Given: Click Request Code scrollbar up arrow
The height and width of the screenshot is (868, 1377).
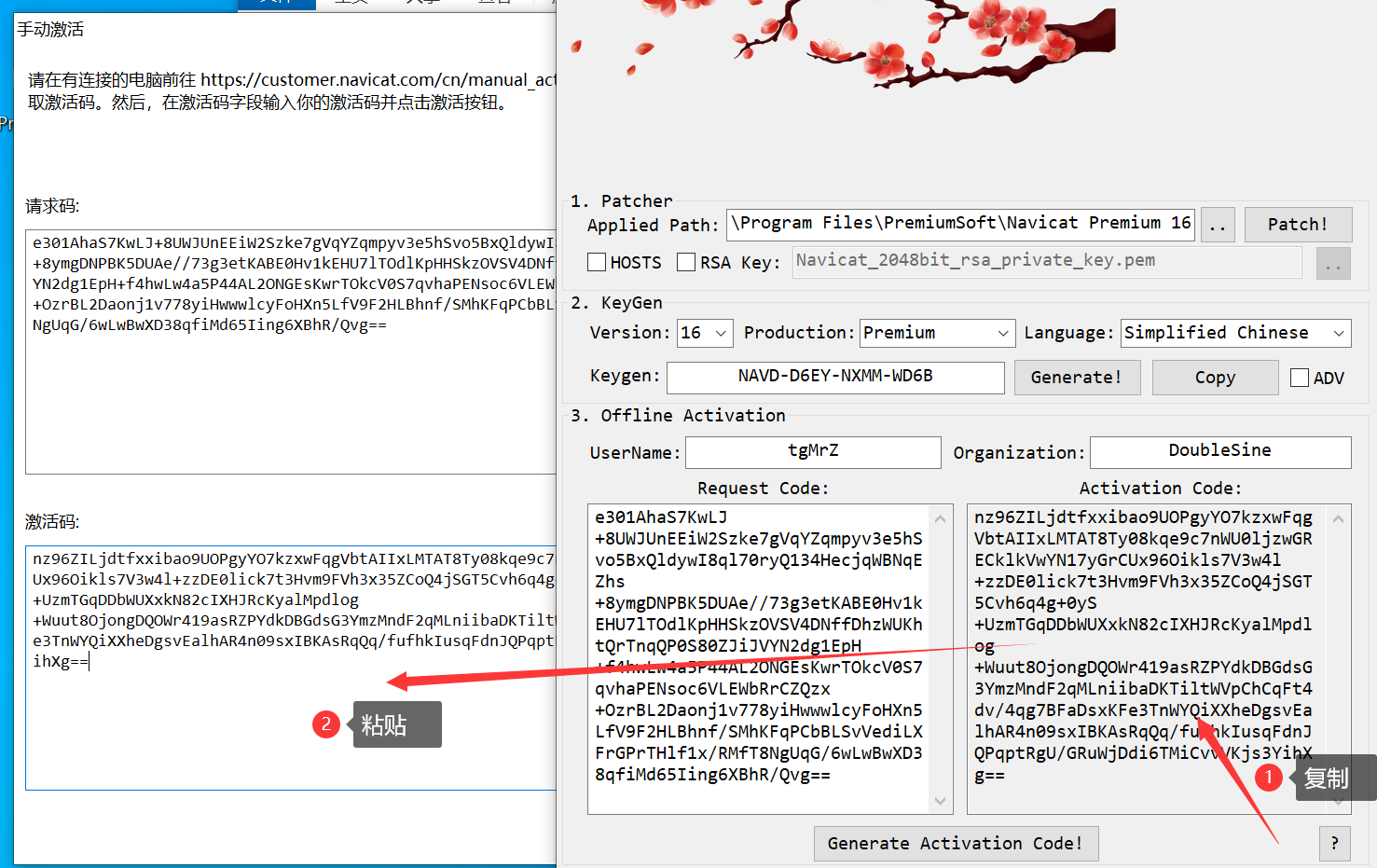Looking at the screenshot, I should coord(940,519).
